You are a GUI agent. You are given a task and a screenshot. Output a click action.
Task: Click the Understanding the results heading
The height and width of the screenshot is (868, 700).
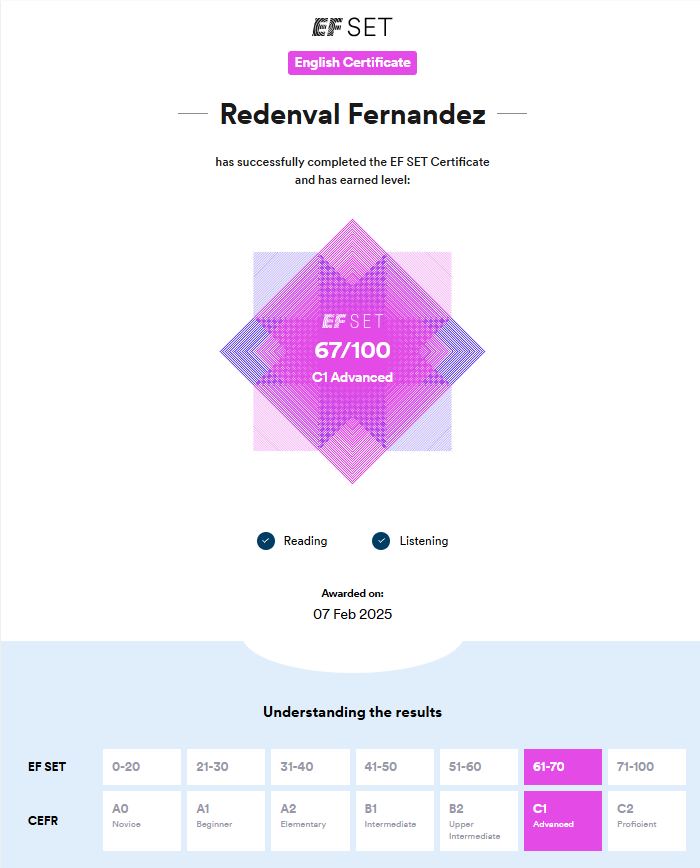tap(352, 713)
